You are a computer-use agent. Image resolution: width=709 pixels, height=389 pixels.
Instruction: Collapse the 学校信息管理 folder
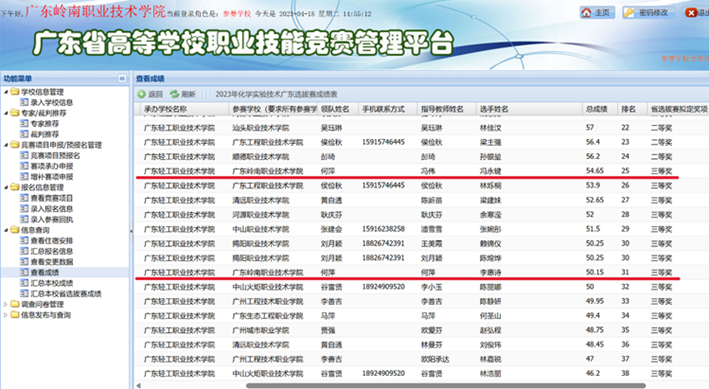[6, 92]
